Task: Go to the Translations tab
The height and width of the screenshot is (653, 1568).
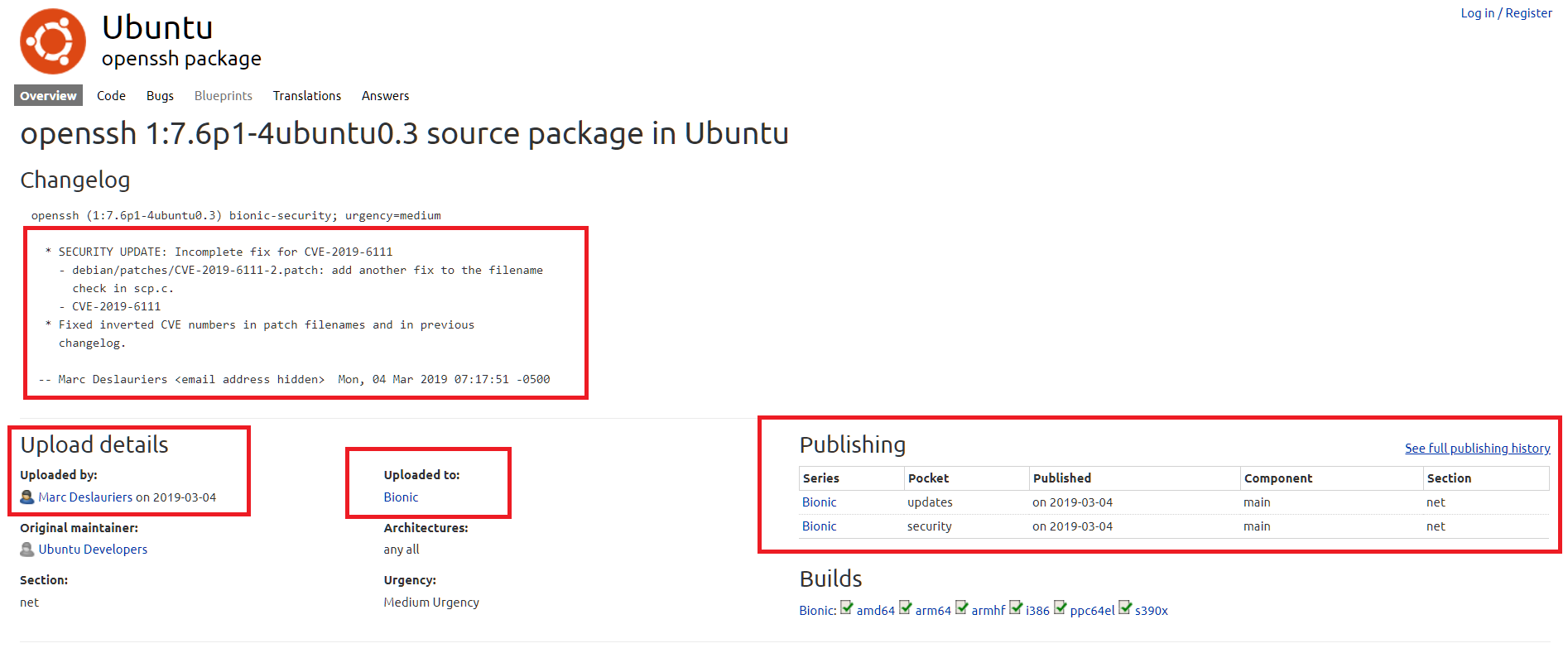Action: 307,96
